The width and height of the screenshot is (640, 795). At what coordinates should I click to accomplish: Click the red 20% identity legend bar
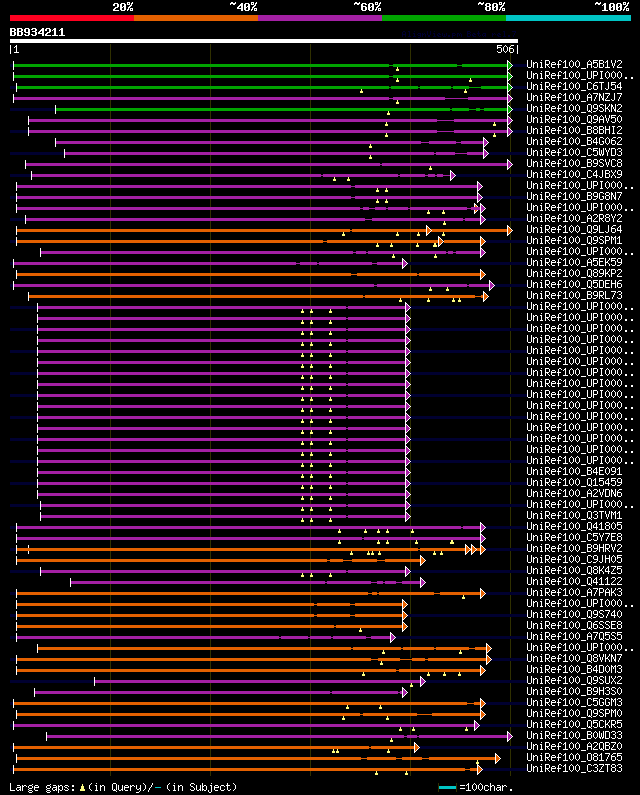tap(72, 18)
